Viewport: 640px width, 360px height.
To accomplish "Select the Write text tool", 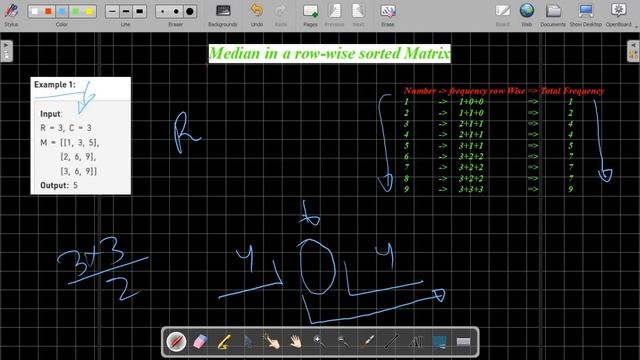I will [415, 342].
